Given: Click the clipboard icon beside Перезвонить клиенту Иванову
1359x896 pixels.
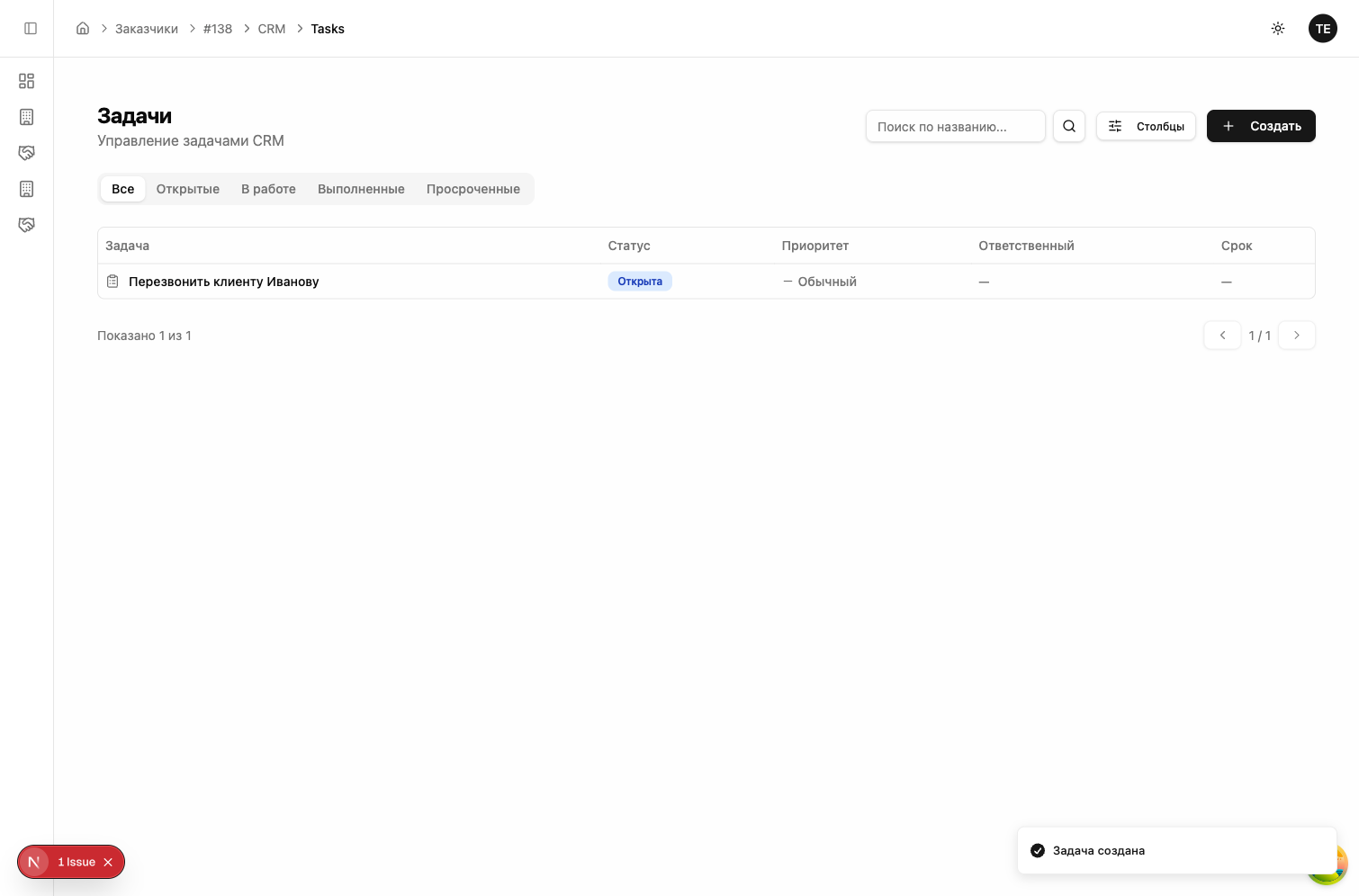Looking at the screenshot, I should click(x=112, y=282).
